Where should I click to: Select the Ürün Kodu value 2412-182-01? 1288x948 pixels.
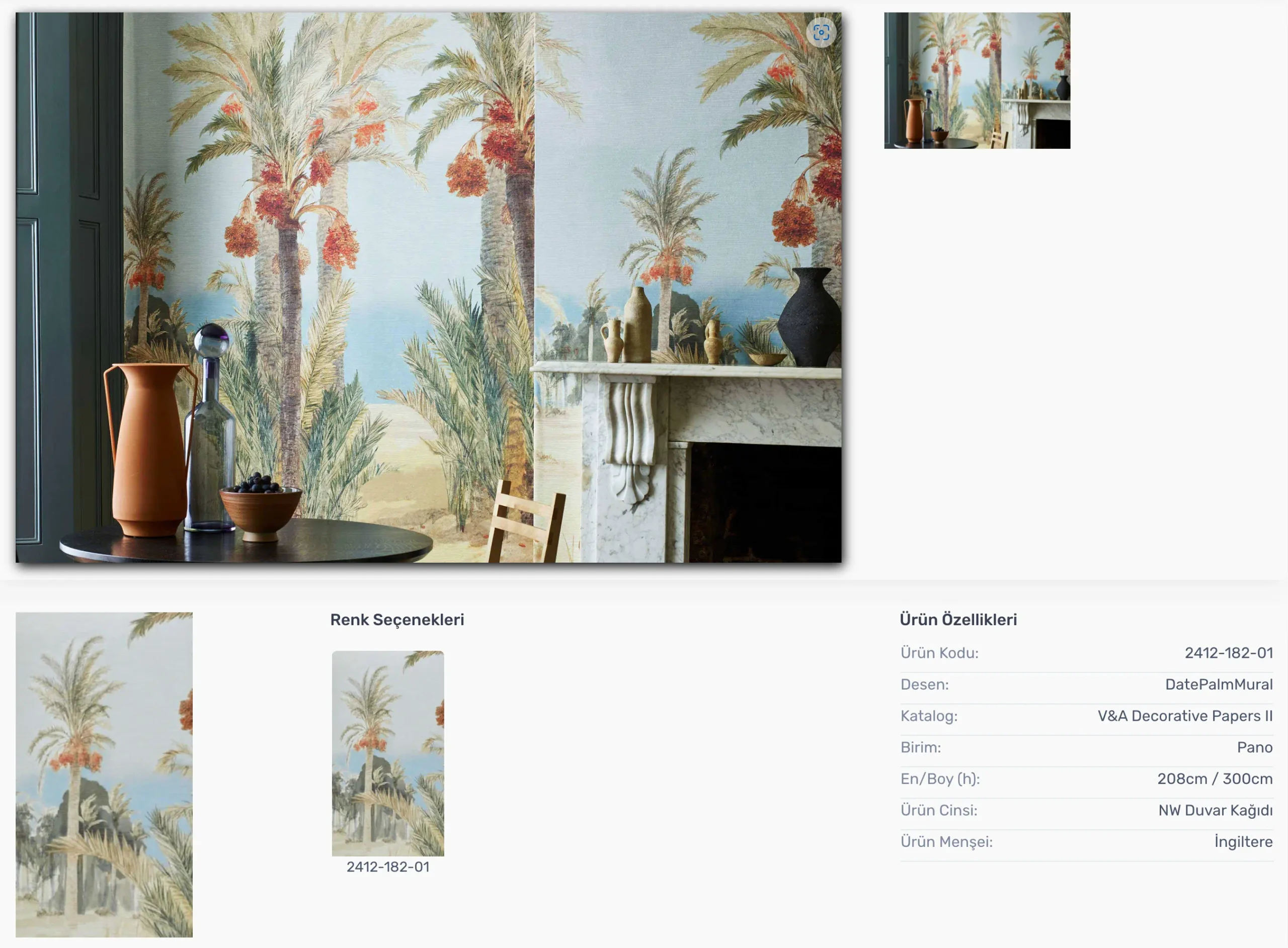1229,653
